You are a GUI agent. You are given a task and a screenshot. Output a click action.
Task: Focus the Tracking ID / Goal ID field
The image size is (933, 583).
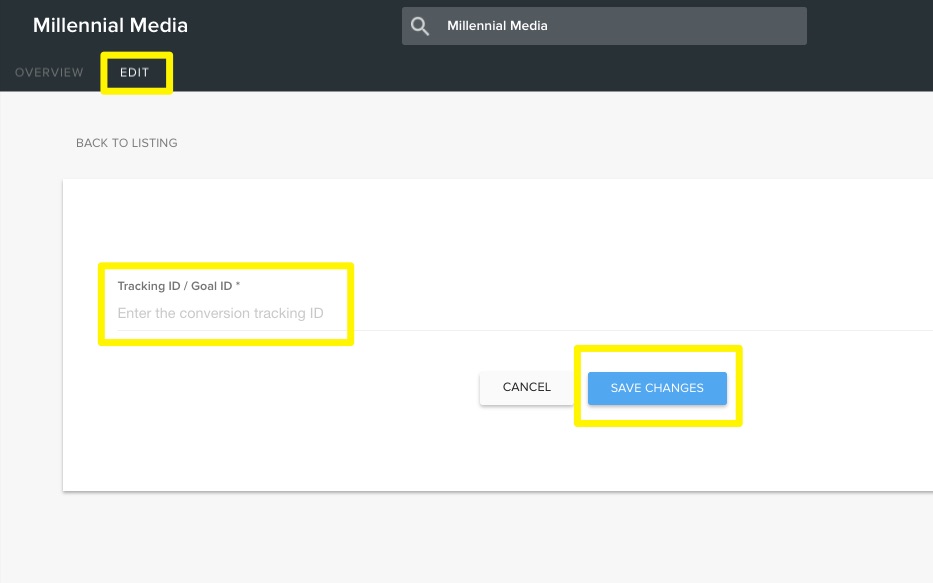[x=525, y=314]
